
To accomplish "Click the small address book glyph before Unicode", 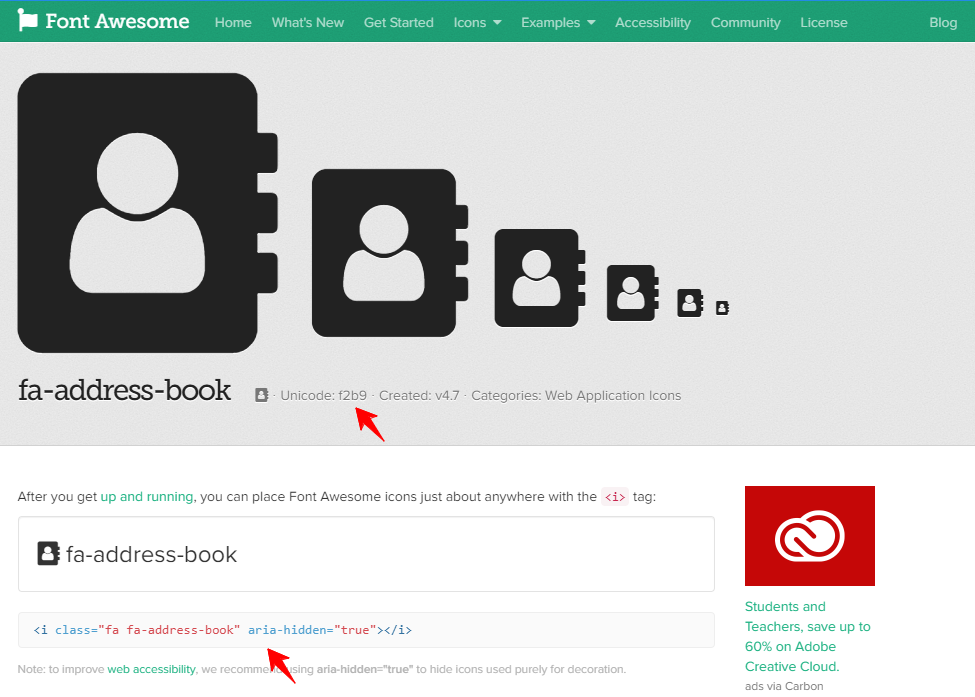I will [262, 395].
